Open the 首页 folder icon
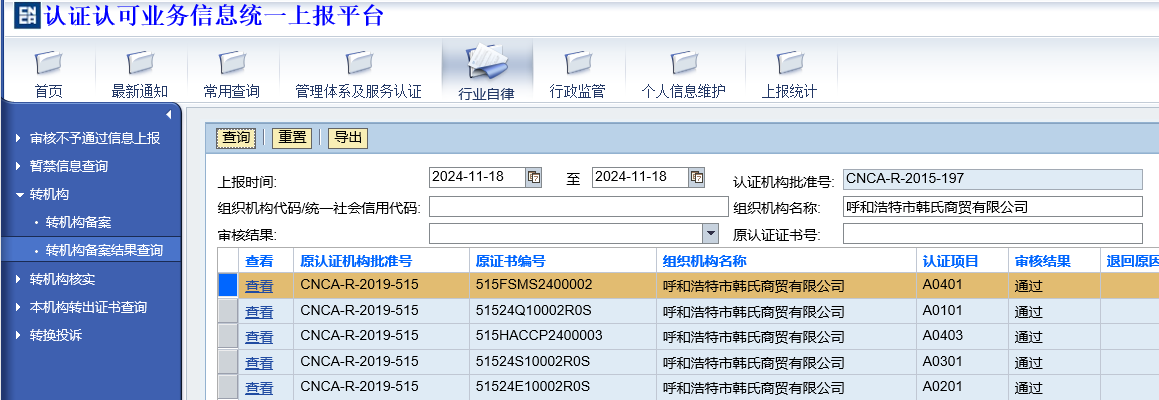Image resolution: width=1159 pixels, height=400 pixels. (49, 62)
